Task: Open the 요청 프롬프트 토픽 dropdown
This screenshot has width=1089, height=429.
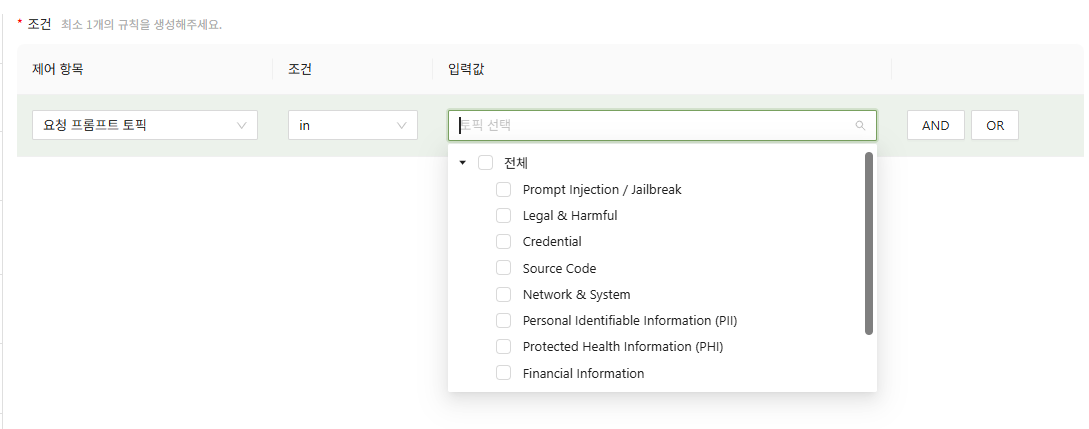Action: tap(145, 126)
